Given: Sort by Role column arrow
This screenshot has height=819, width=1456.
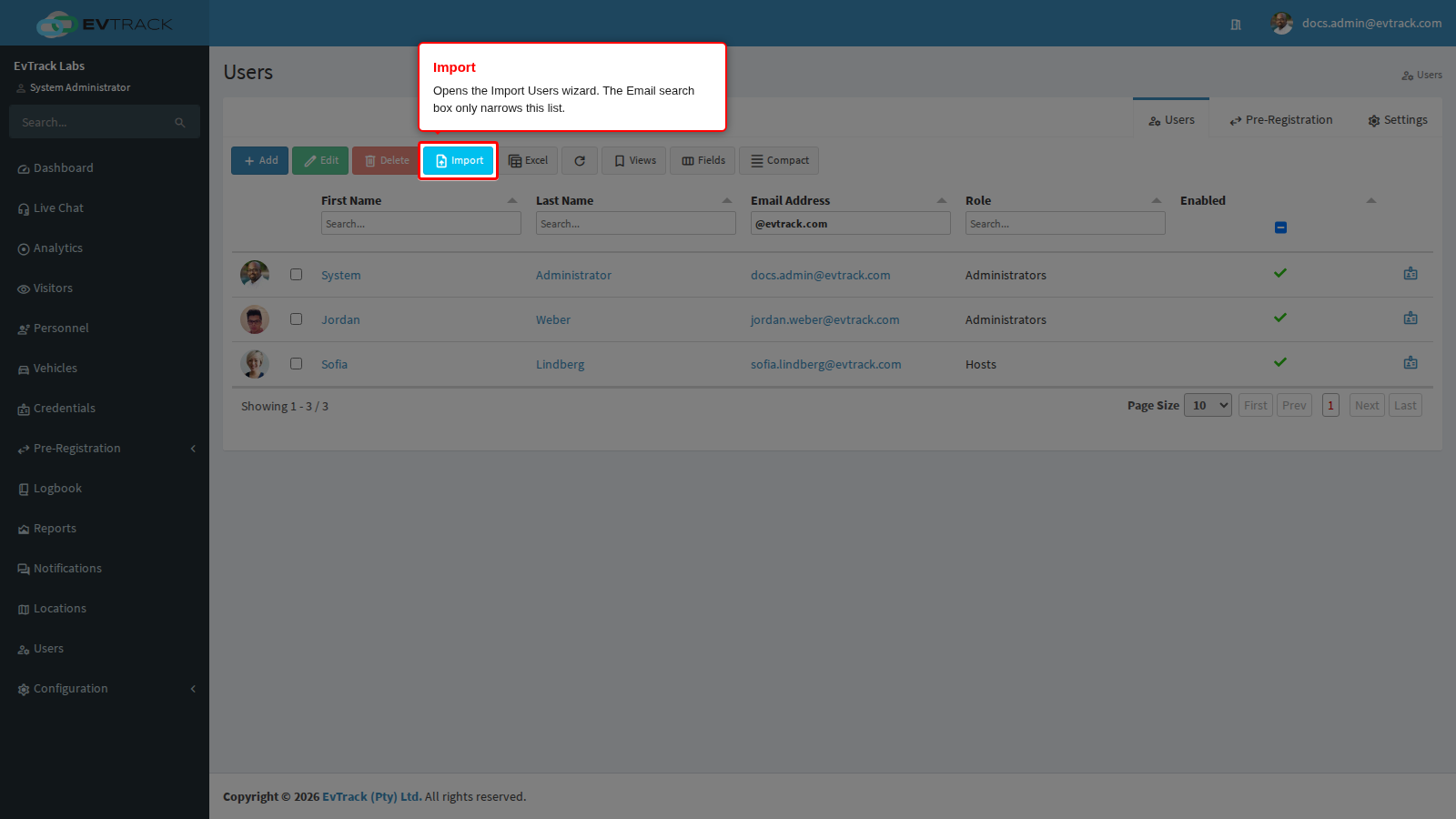Looking at the screenshot, I should (1157, 201).
